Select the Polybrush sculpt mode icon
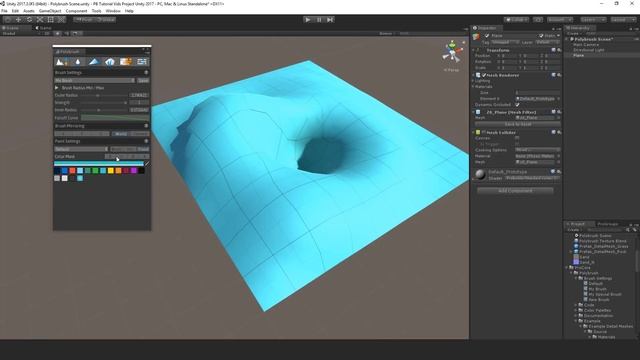This screenshot has width=640, height=360. click(x=62, y=62)
